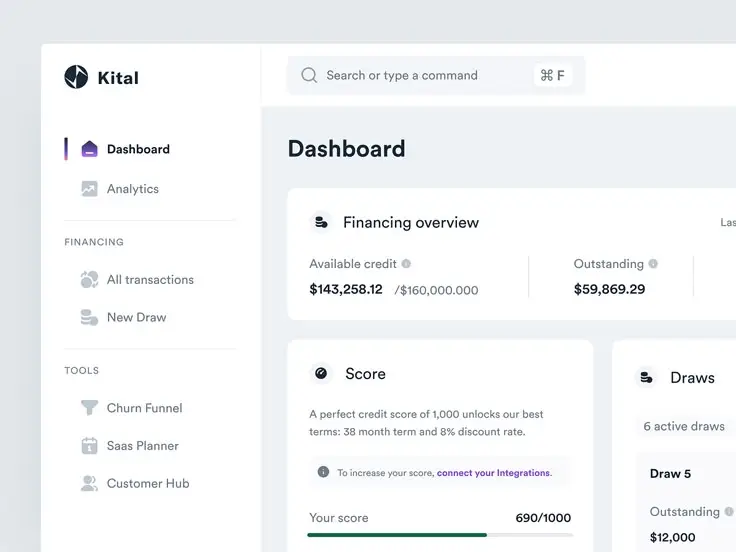Click the /$160,000.000 credit limit text
This screenshot has width=736, height=552.
pyautogui.click(x=437, y=290)
